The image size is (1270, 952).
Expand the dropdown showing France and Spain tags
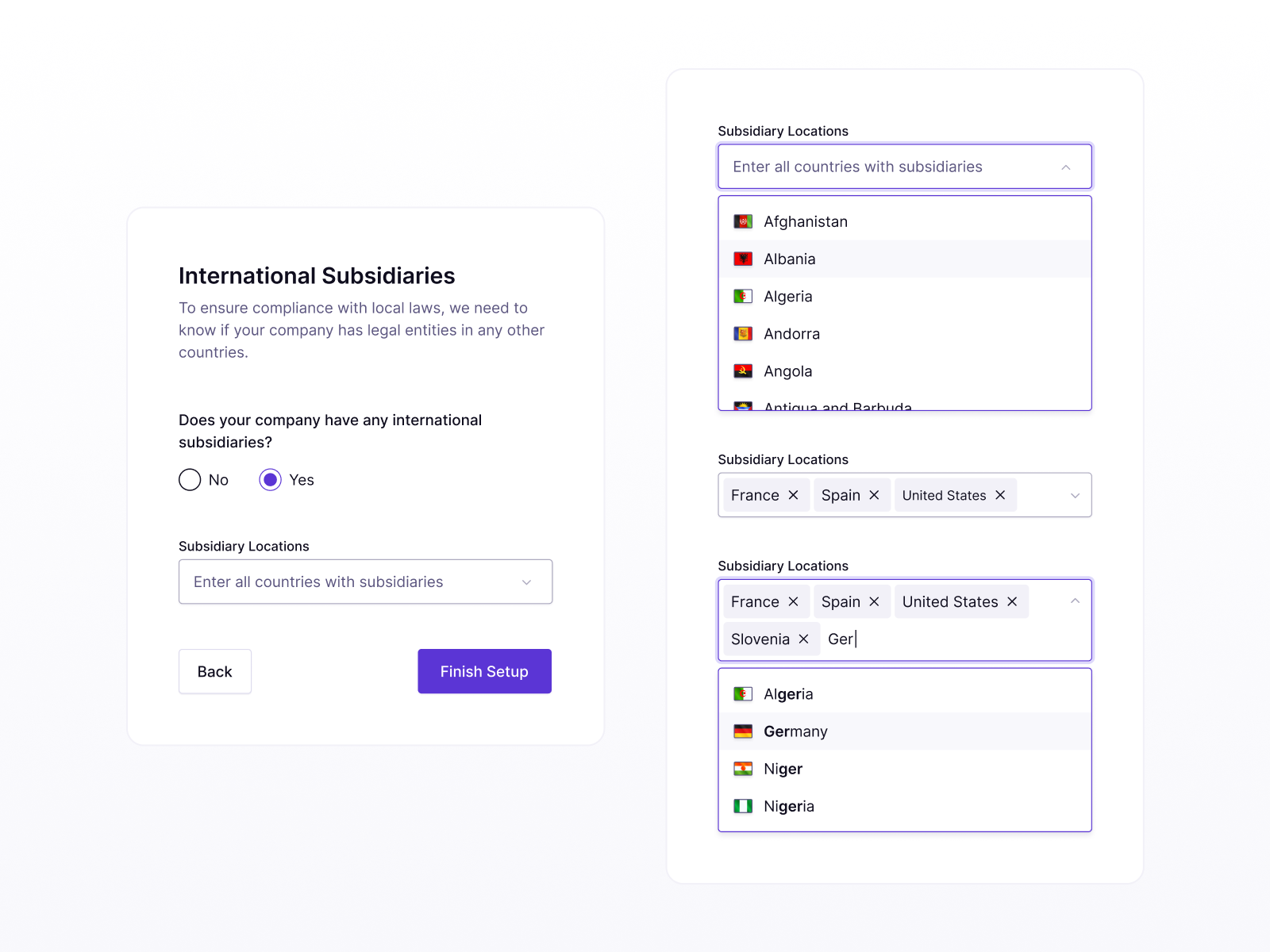pos(1076,495)
